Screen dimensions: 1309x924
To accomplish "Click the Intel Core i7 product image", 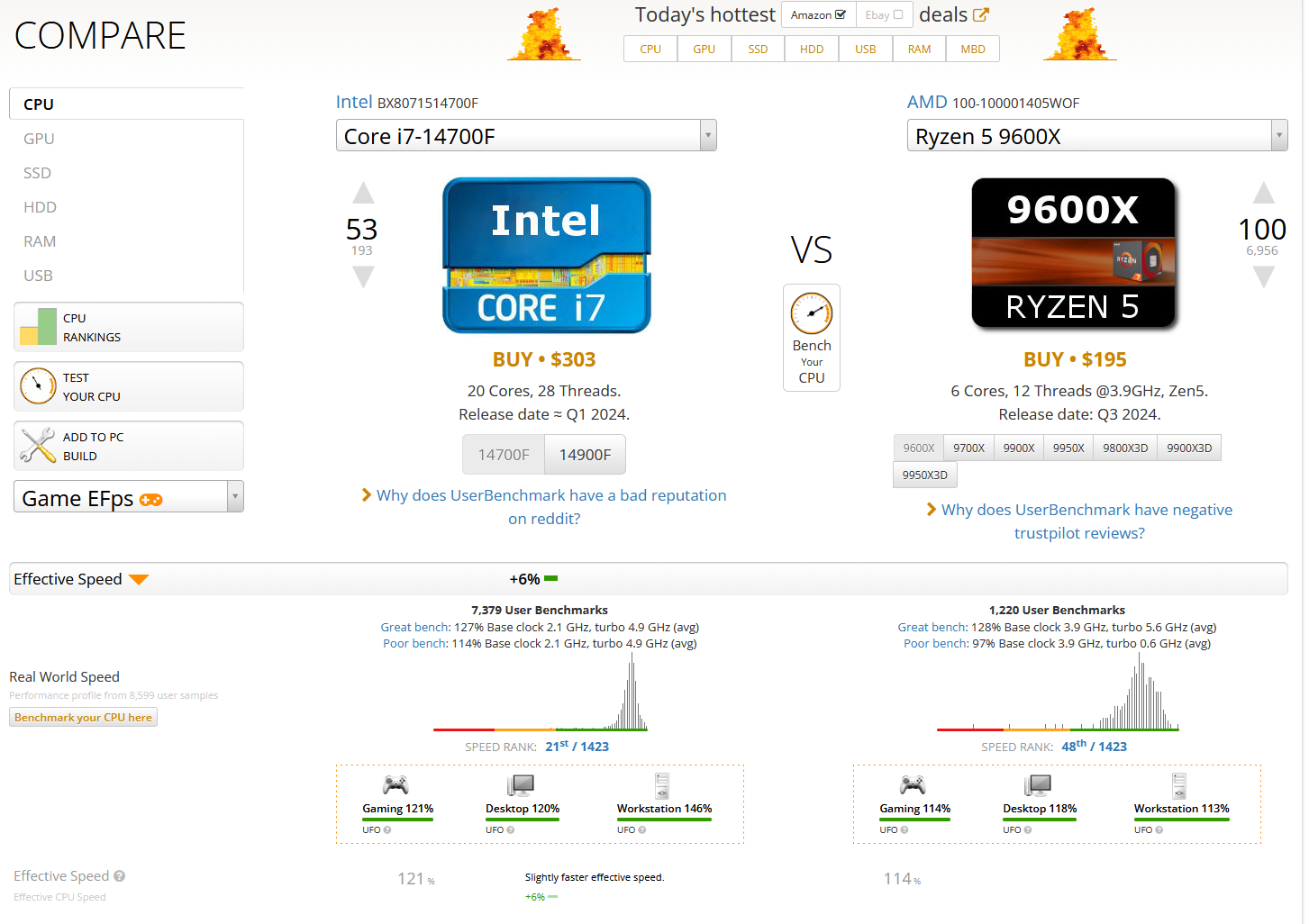I will (546, 256).
